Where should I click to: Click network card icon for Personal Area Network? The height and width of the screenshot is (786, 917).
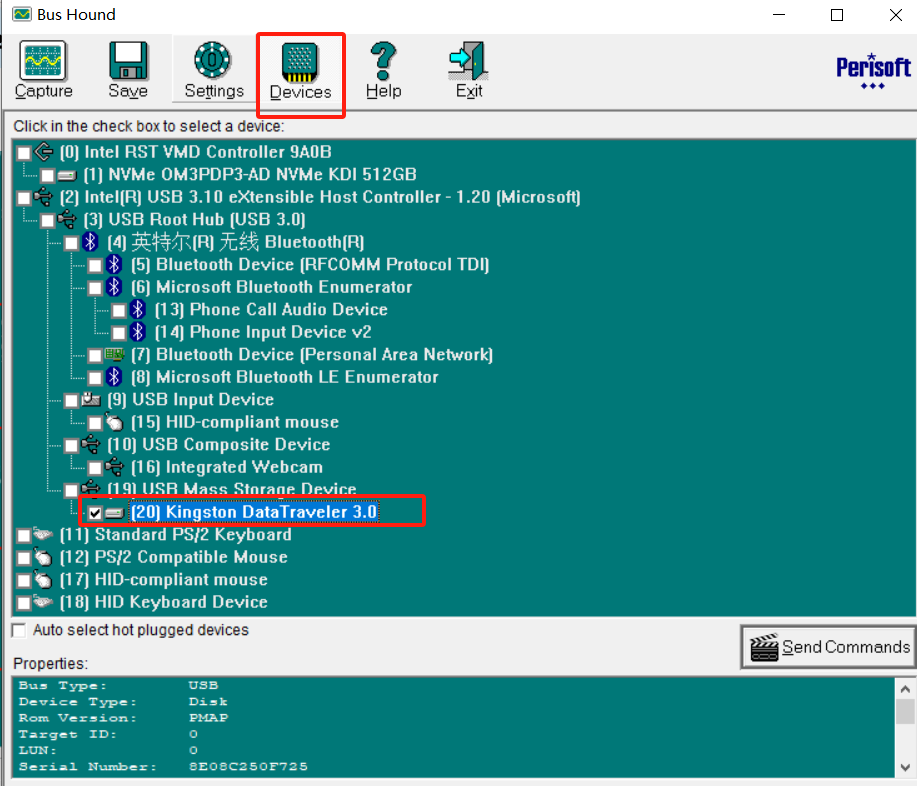coord(115,354)
